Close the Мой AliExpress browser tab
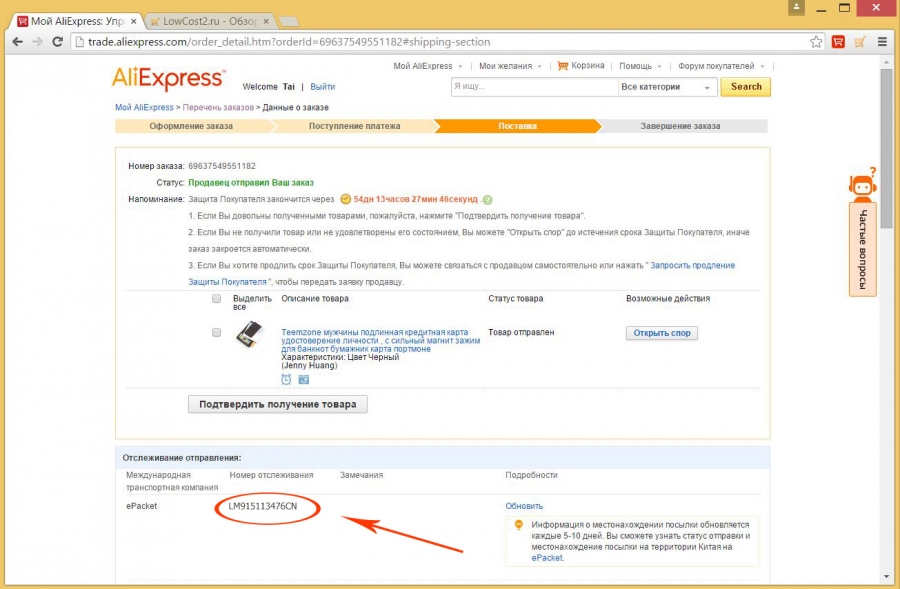Screen dimensions: 900x589 click(x=134, y=21)
